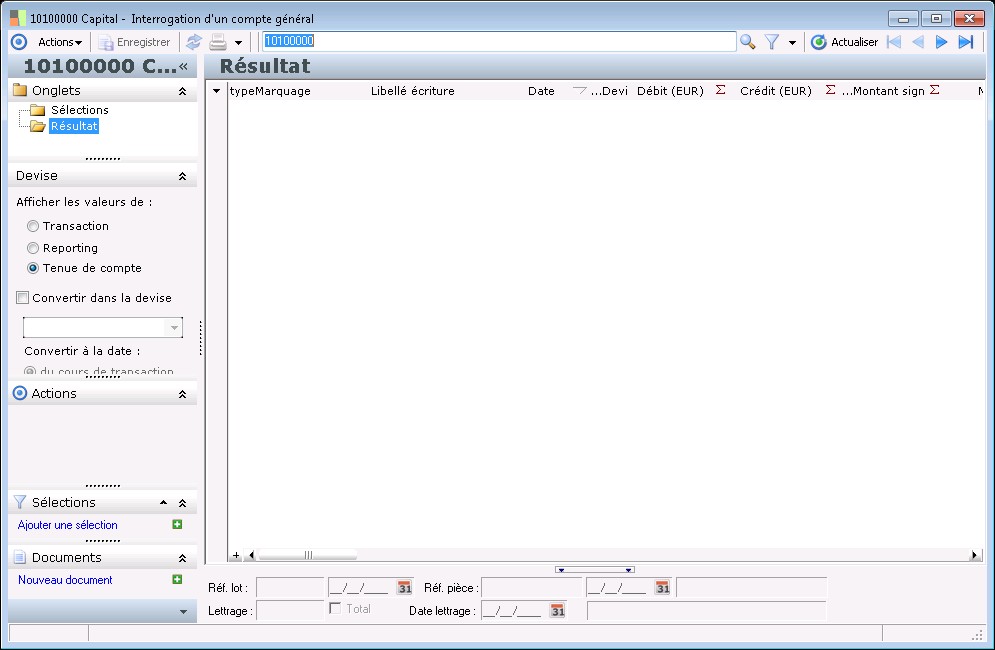Click the blue target icon in toolbar
Image resolution: width=995 pixels, height=650 pixels.
[19, 42]
